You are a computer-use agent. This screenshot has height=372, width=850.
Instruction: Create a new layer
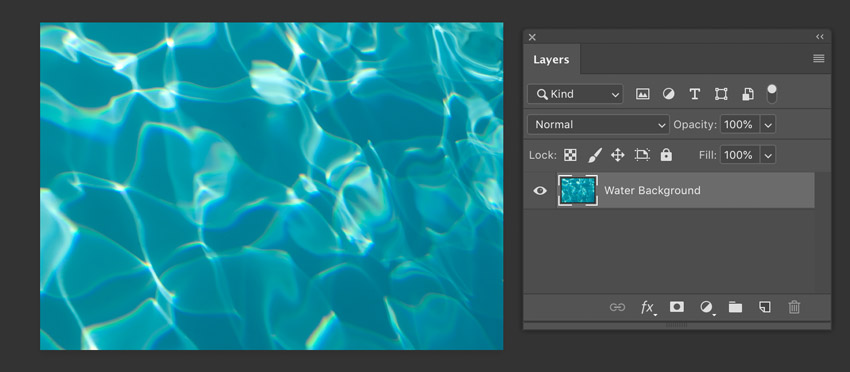point(764,307)
